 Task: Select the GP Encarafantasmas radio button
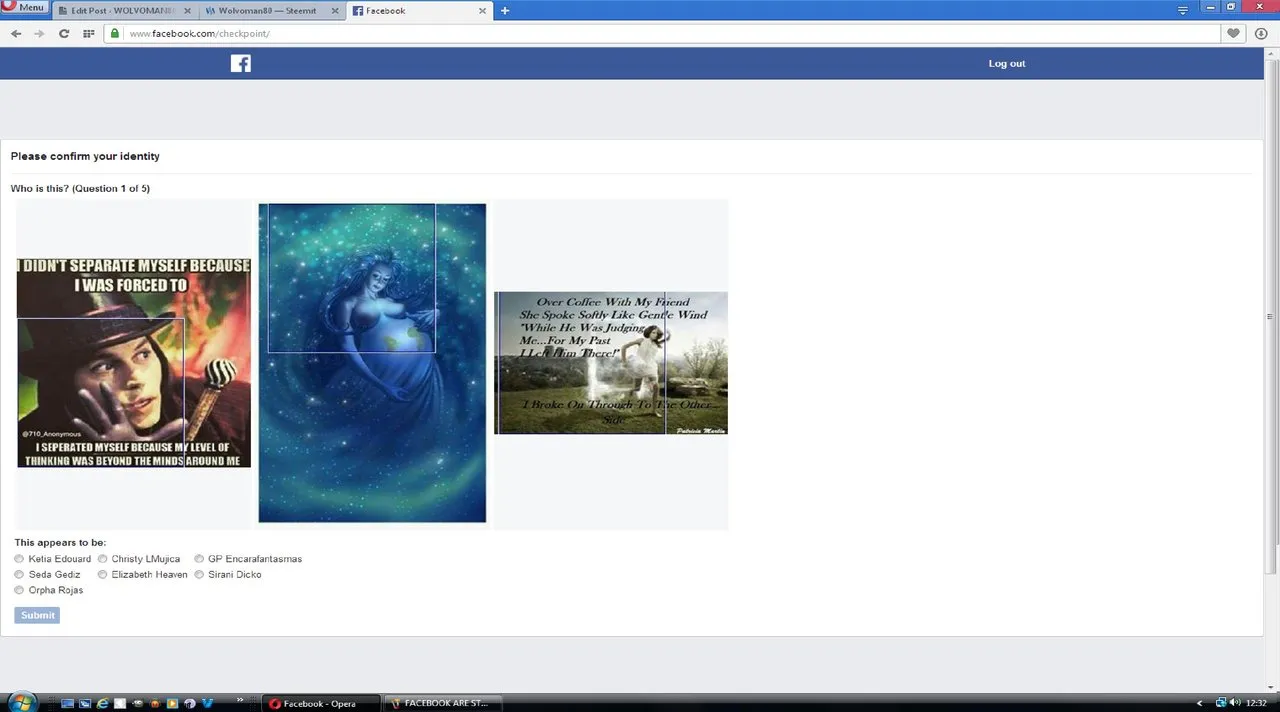click(x=199, y=559)
